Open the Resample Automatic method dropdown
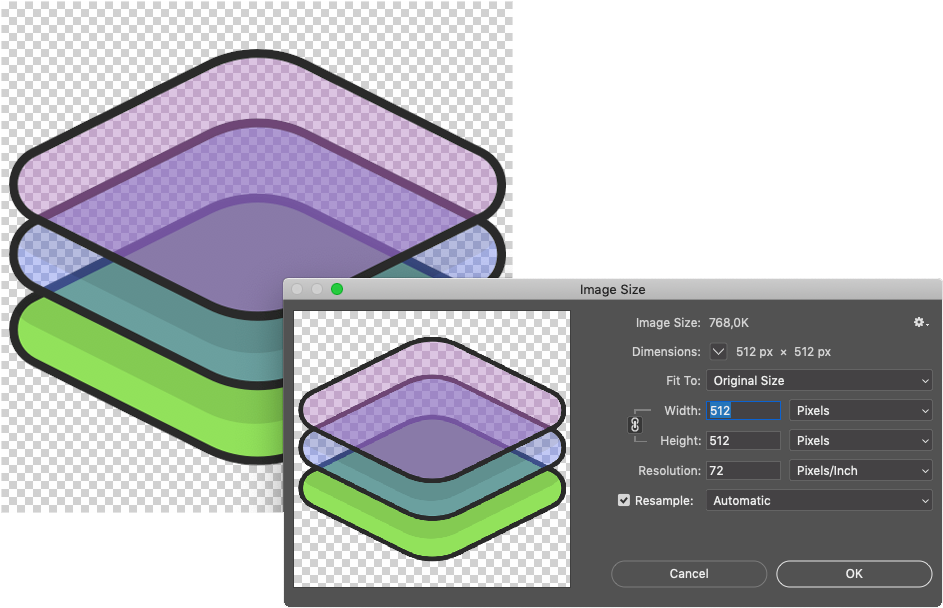Screen dimensions: 943x608 pyautogui.click(x=819, y=500)
